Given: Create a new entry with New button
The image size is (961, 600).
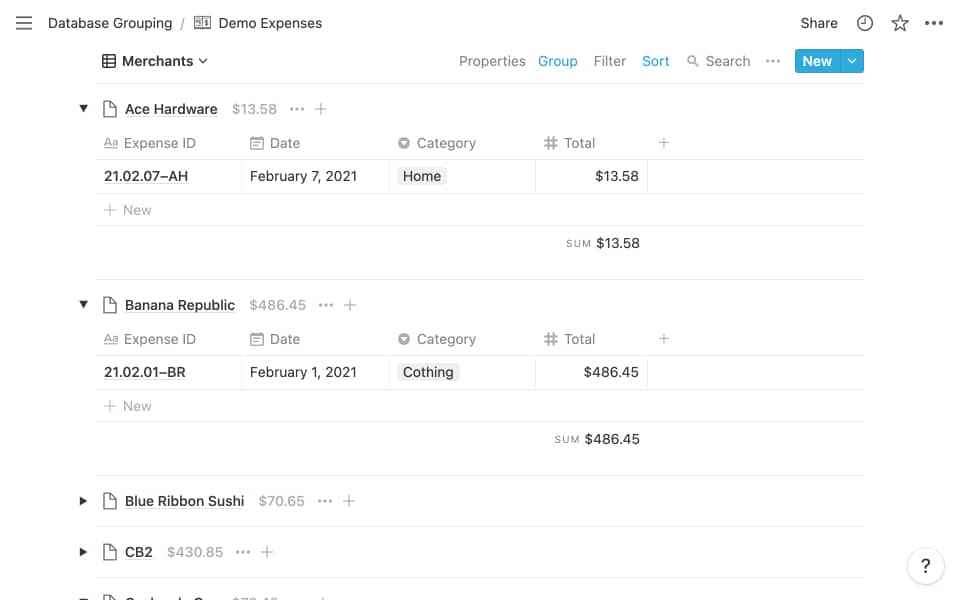Looking at the screenshot, I should click(818, 61).
